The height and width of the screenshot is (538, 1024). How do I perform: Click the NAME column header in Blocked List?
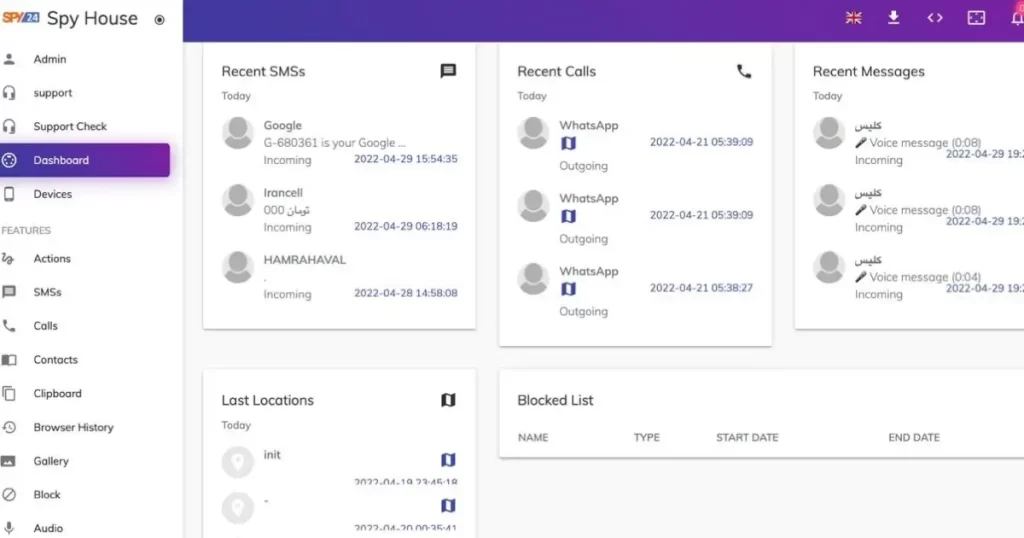(x=533, y=437)
